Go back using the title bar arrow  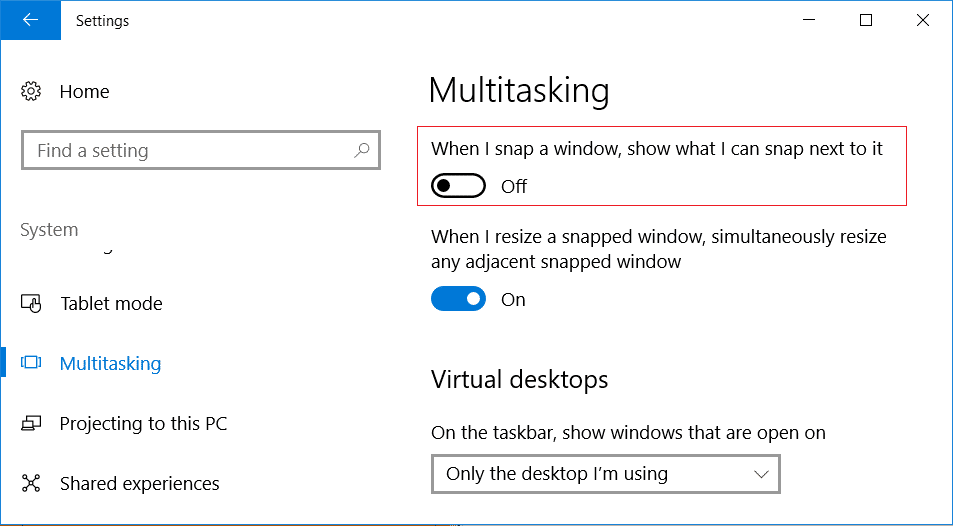(x=30, y=20)
